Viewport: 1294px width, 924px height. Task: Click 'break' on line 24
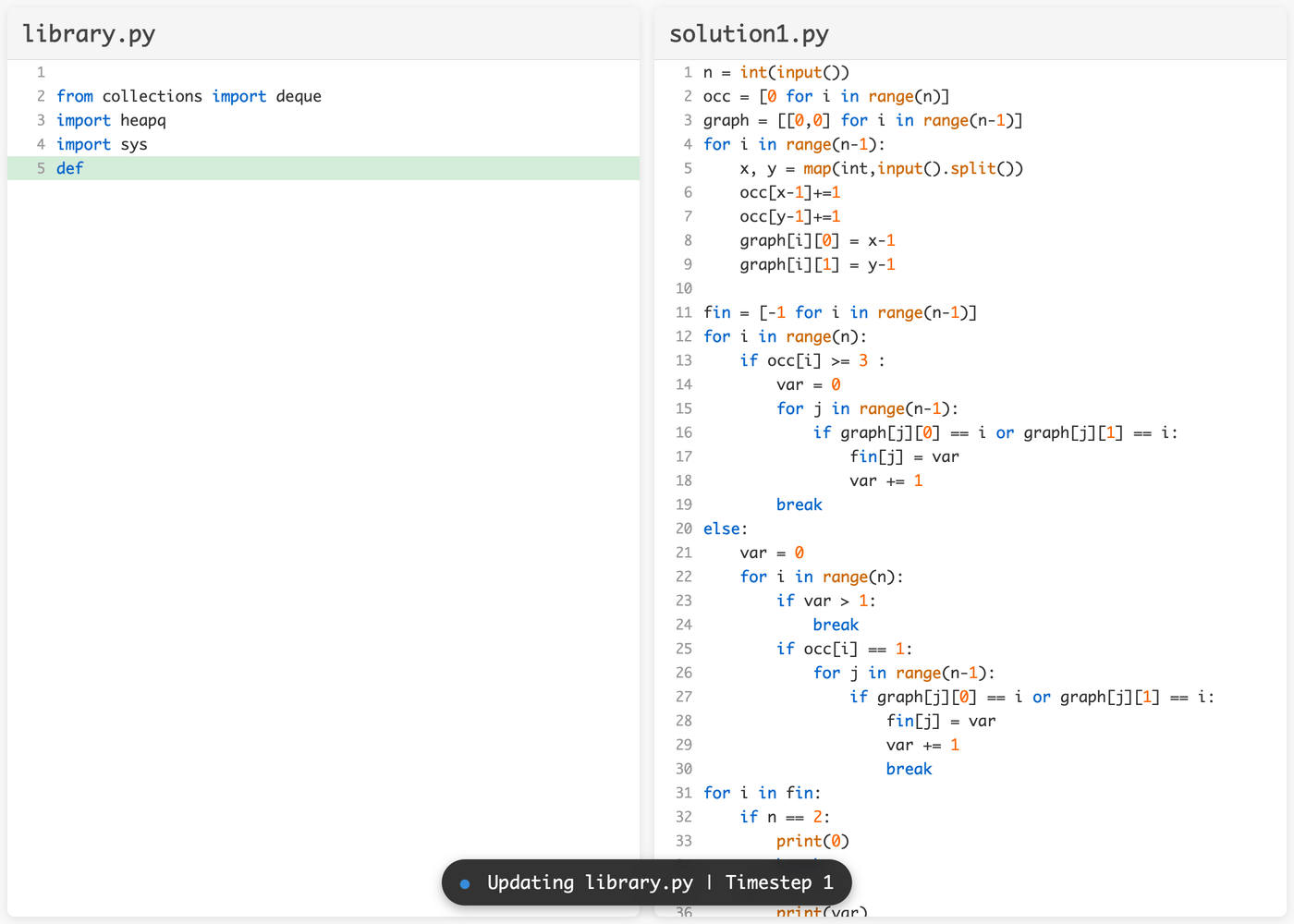836,625
